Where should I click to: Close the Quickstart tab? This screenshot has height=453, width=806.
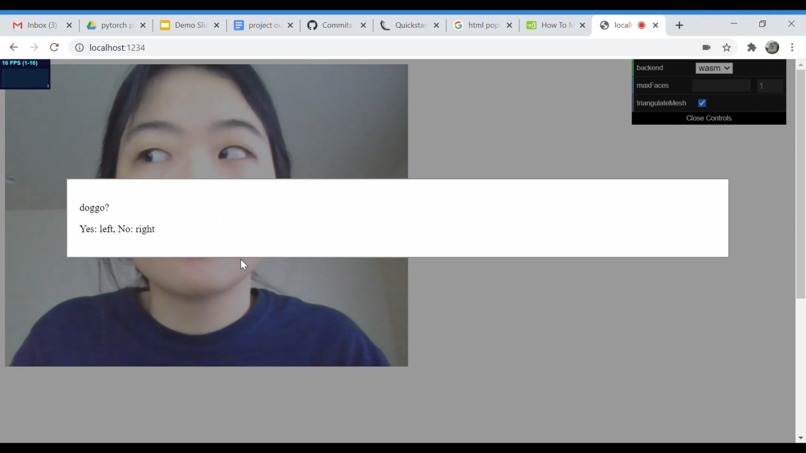[436, 25]
